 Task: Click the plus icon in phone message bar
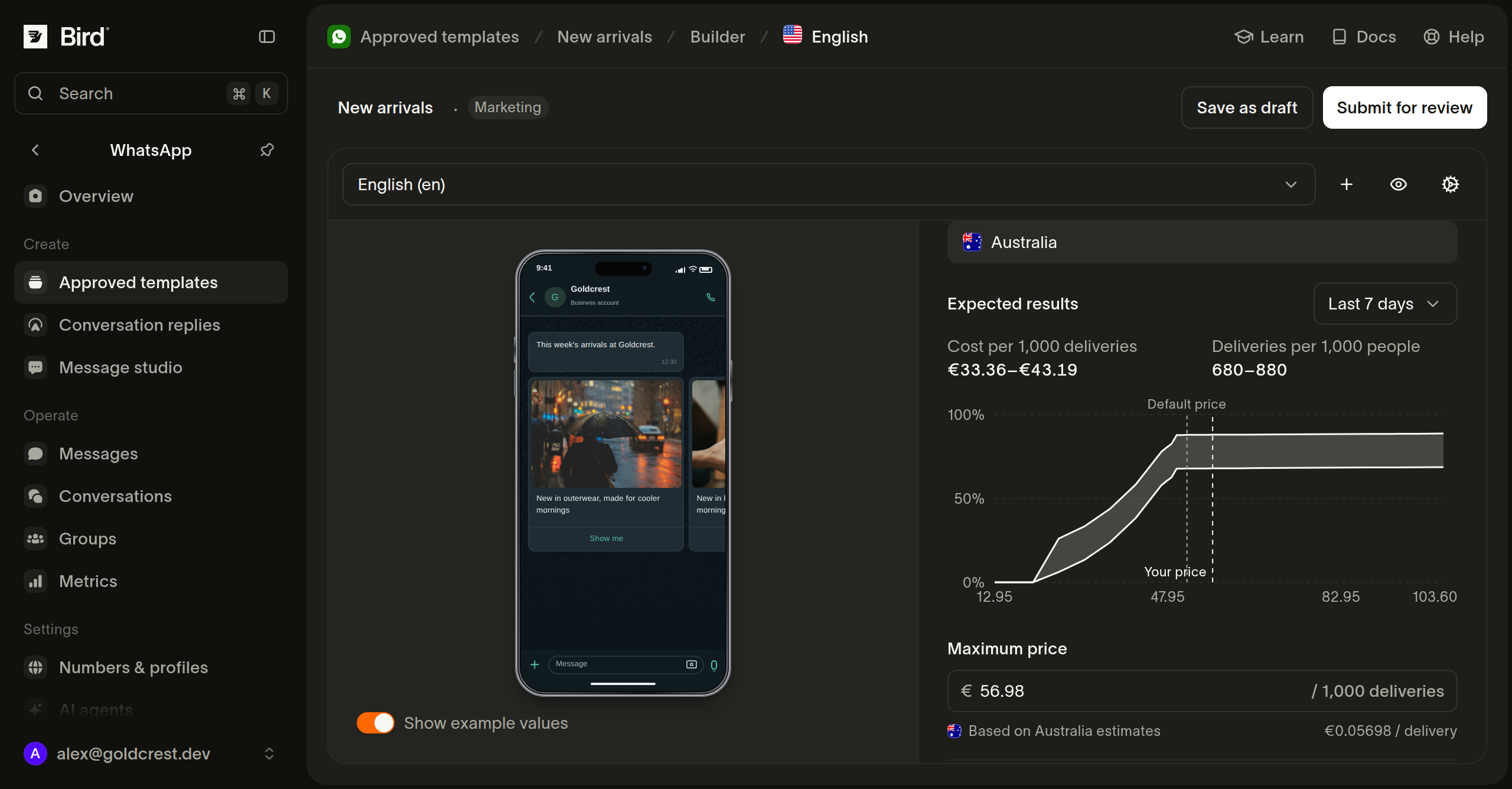pos(535,664)
